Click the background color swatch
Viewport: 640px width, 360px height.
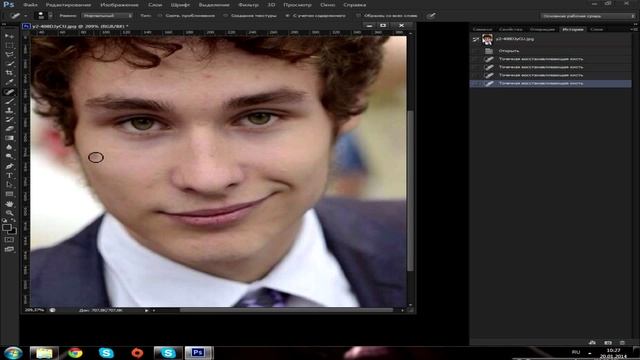(x=13, y=232)
